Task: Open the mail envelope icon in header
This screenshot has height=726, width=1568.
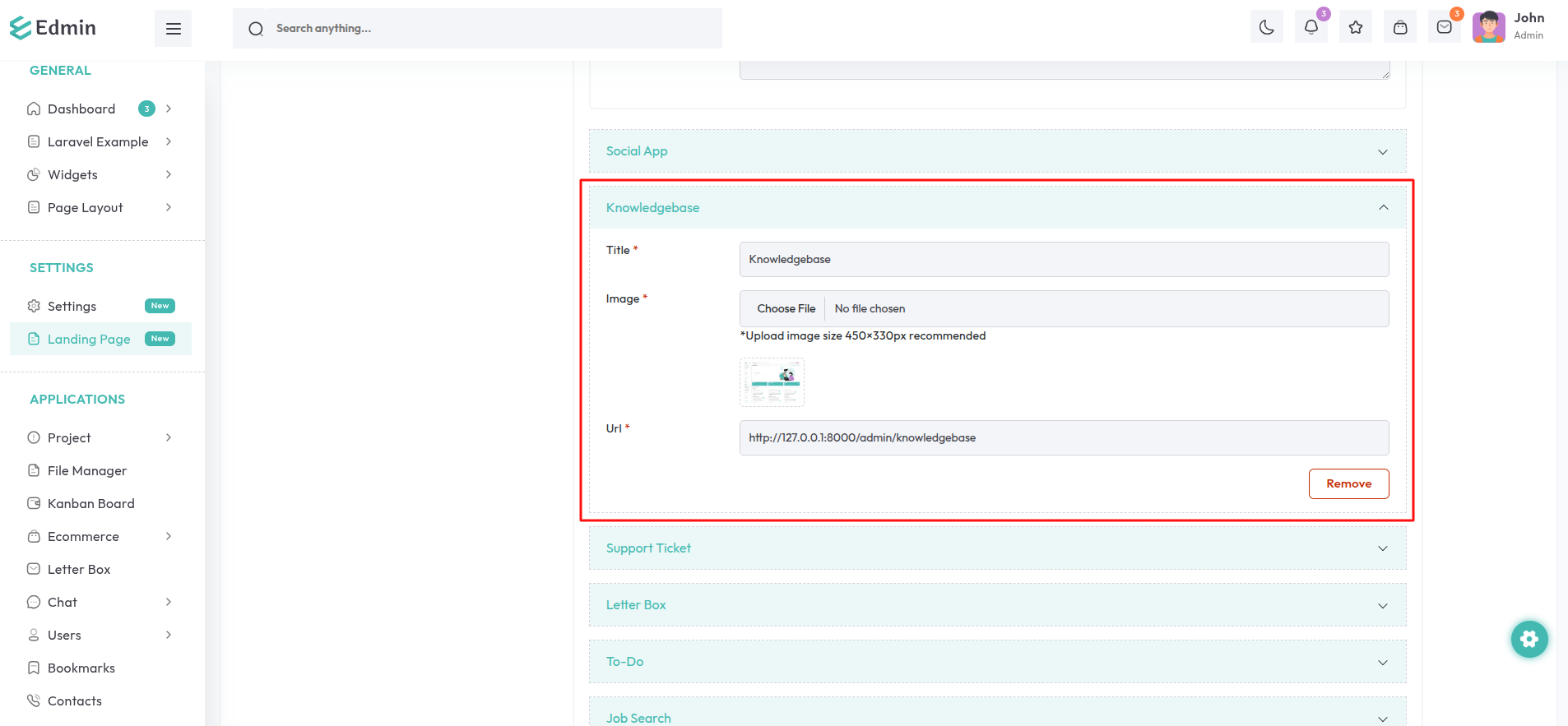Action: [1444, 28]
